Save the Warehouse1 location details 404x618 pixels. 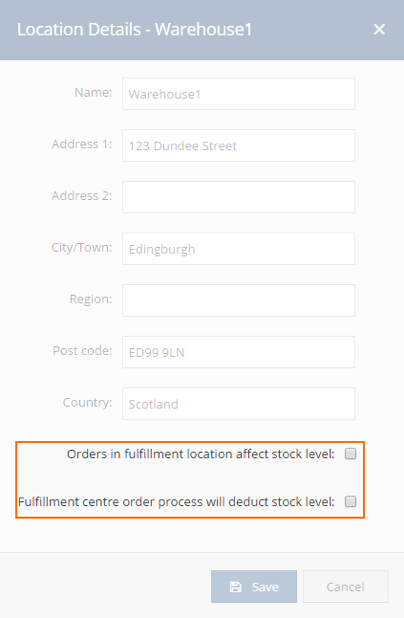pos(254,586)
